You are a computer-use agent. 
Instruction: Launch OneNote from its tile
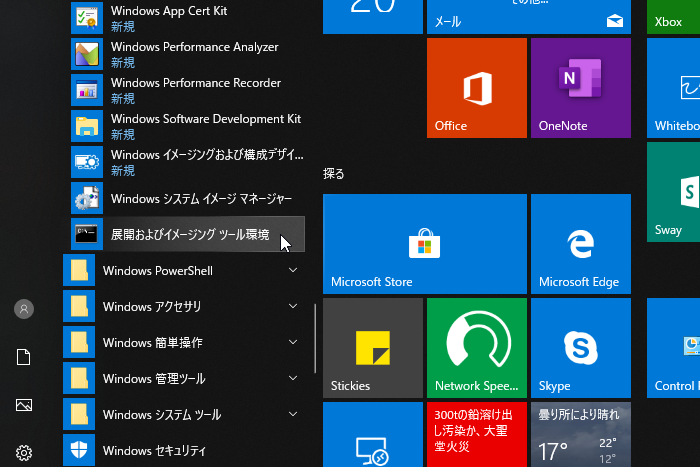click(x=580, y=88)
